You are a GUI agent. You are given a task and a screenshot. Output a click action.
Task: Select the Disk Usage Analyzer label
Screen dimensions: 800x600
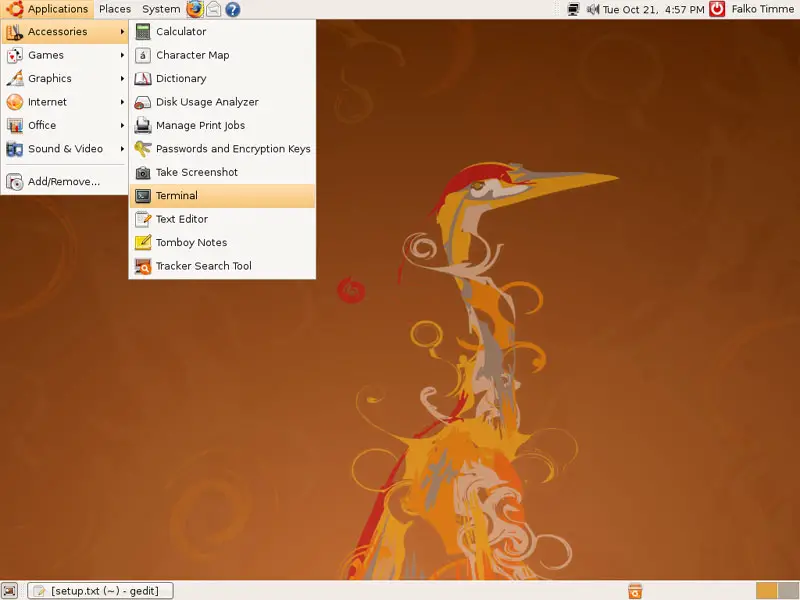point(207,102)
